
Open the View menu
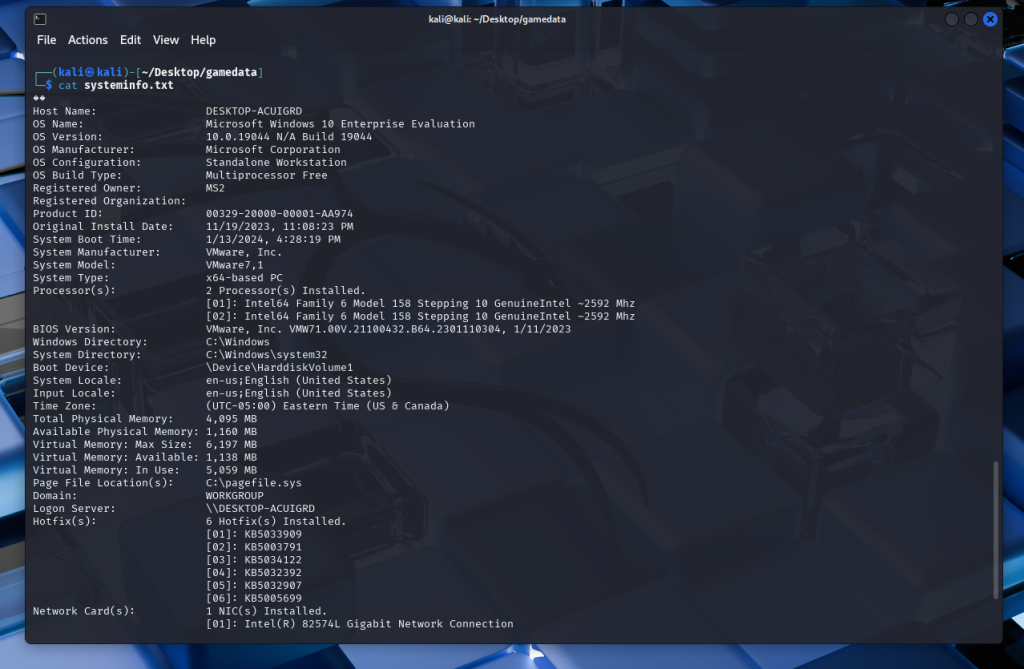point(166,40)
